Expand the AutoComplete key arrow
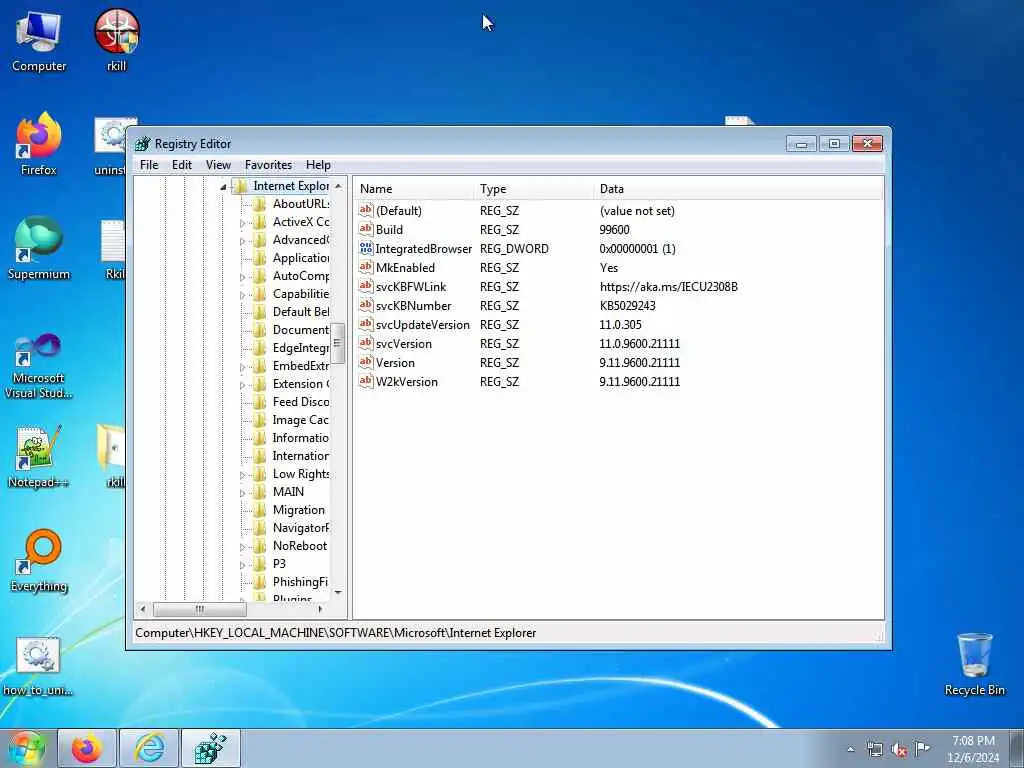1024x768 pixels. click(242, 277)
